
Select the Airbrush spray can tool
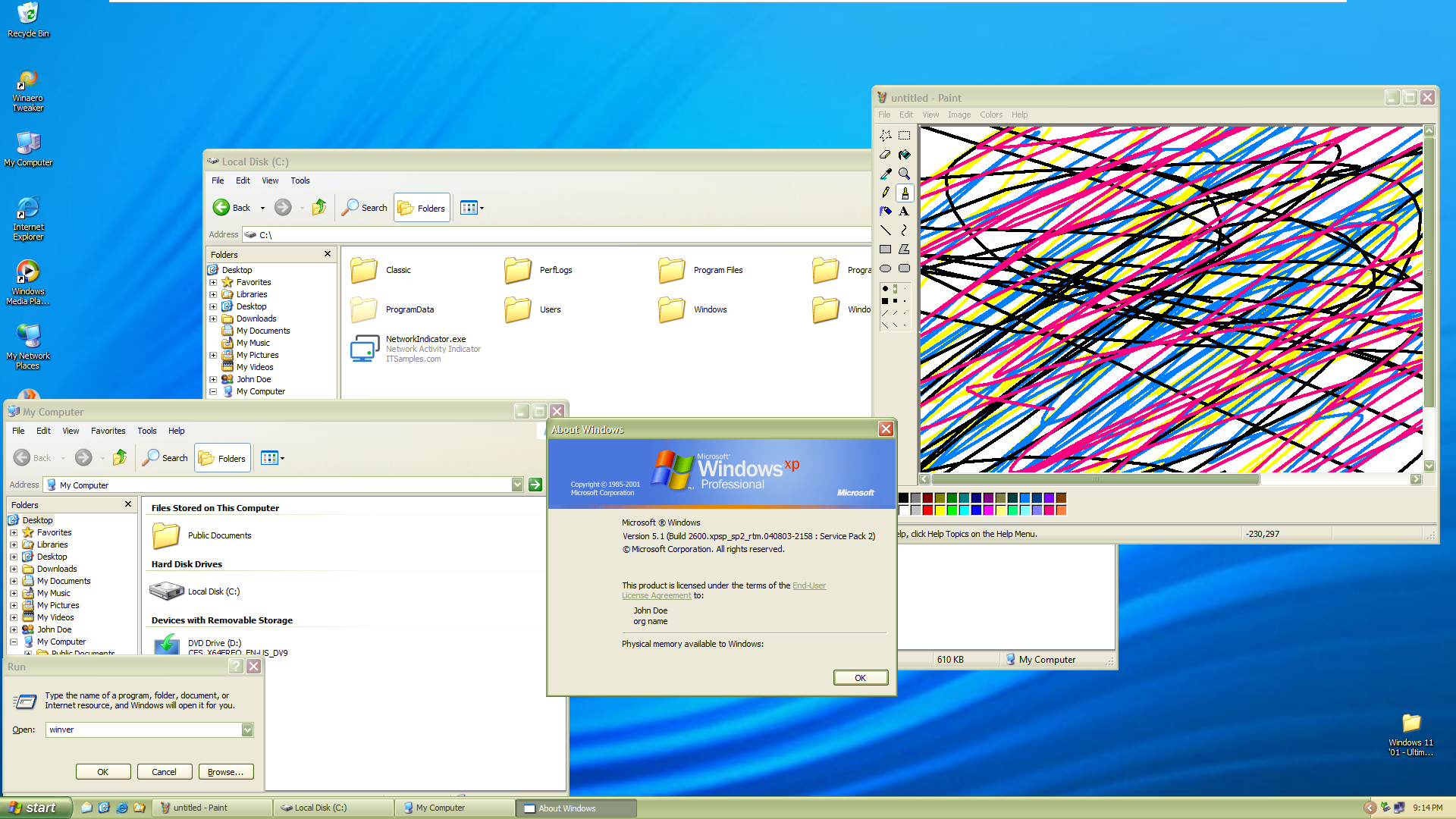tap(885, 212)
